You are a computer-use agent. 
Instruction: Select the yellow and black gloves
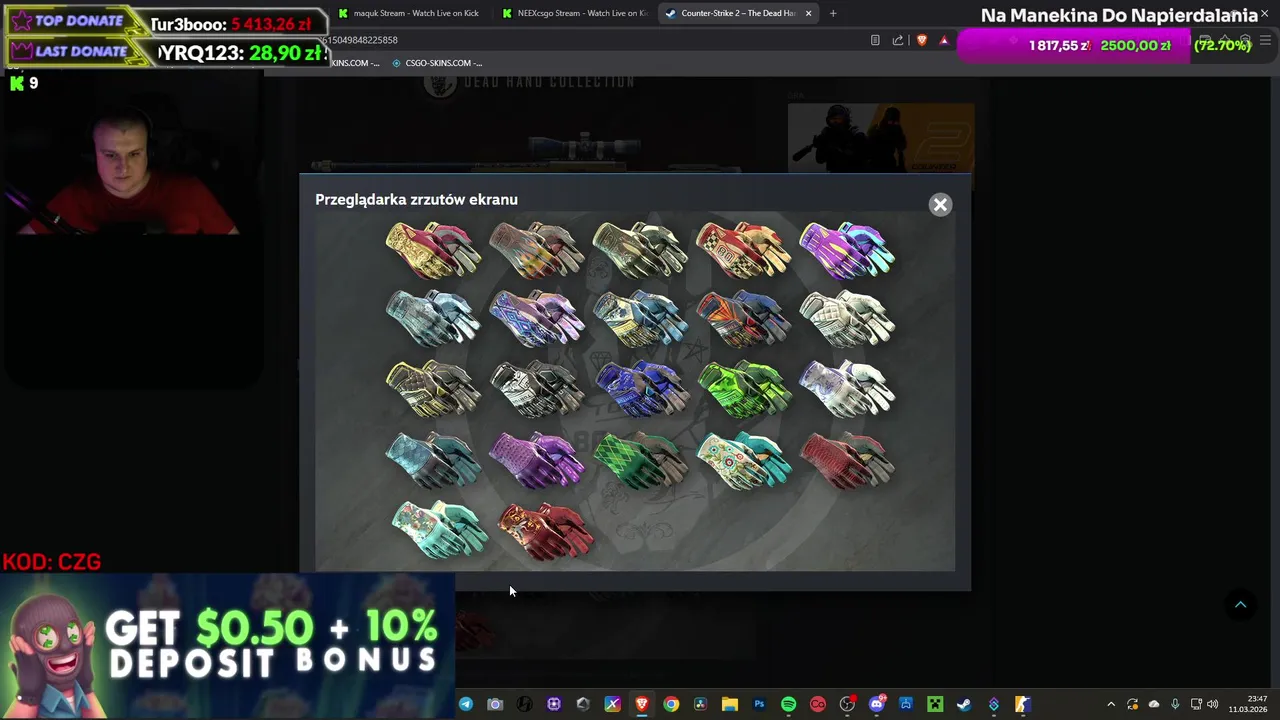coord(433,389)
